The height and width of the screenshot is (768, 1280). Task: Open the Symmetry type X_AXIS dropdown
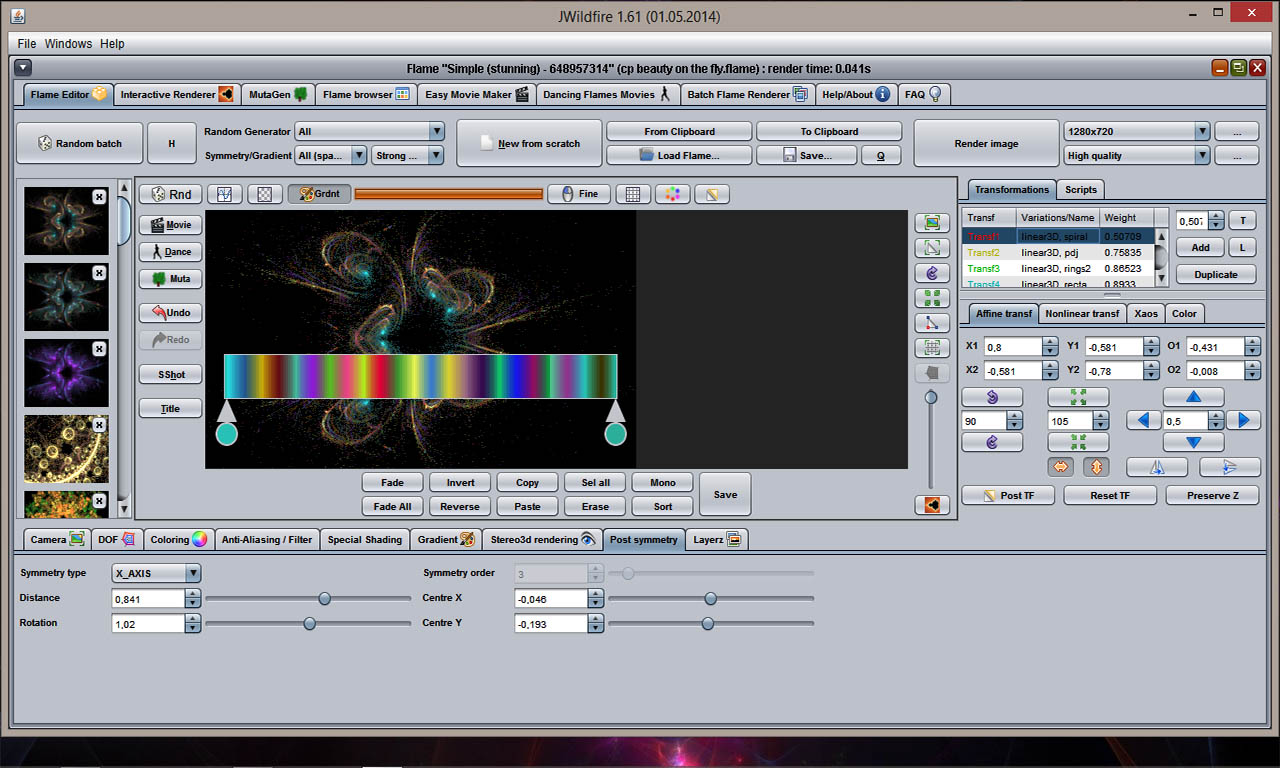[156, 574]
